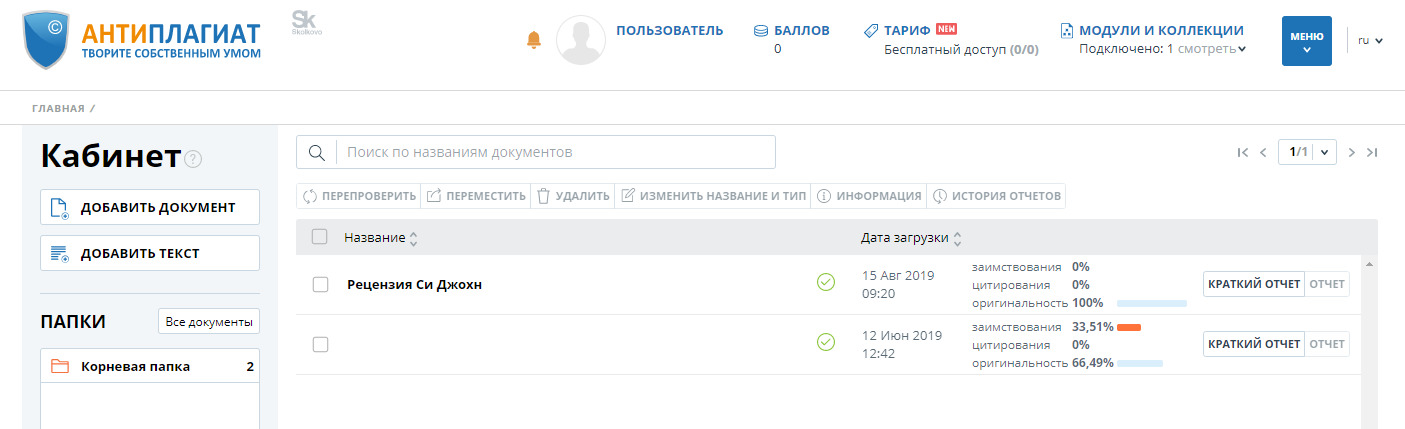This screenshot has height=429, width=1405.
Task: Check the box for Рецензия Си Джохн
Action: 320,284
